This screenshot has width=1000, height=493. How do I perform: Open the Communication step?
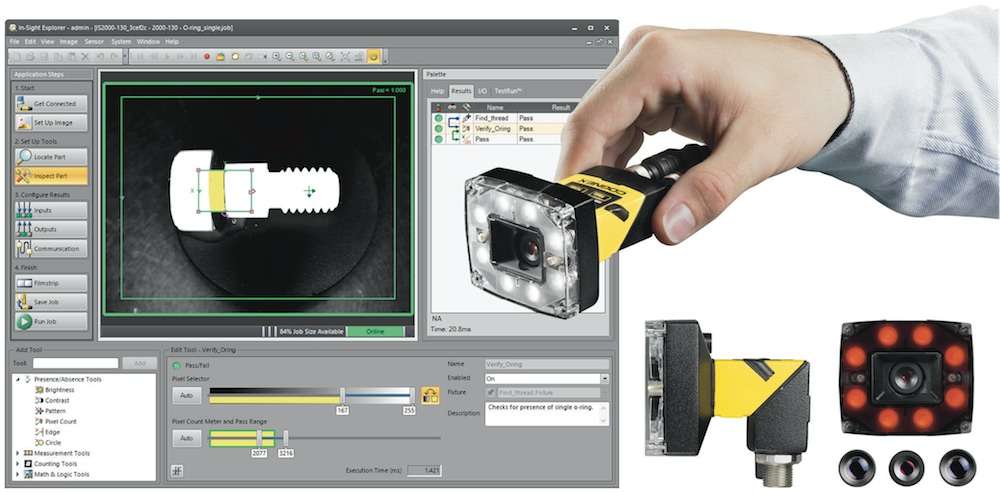(52, 249)
